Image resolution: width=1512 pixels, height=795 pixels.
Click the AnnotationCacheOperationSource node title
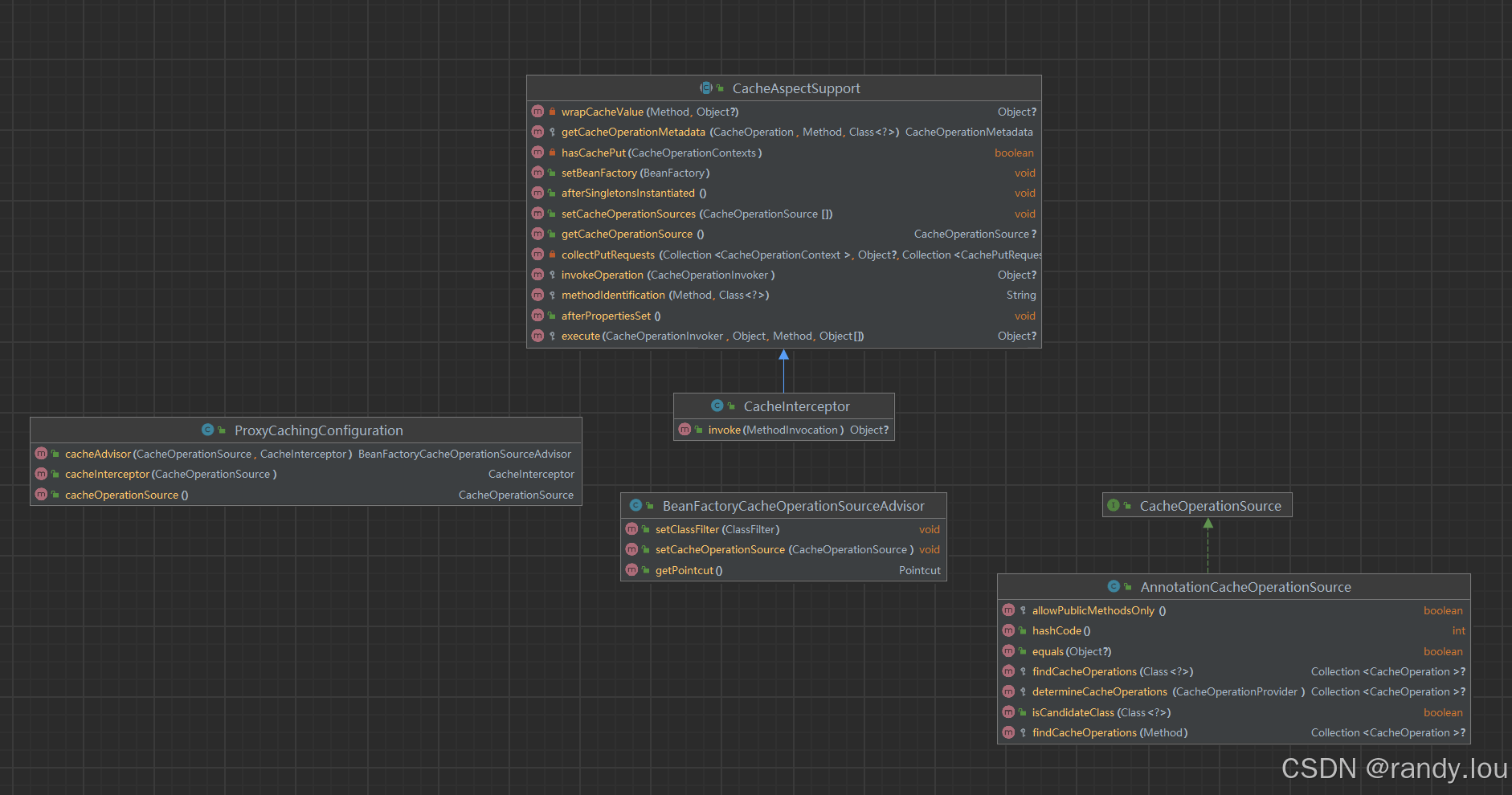click(1245, 587)
